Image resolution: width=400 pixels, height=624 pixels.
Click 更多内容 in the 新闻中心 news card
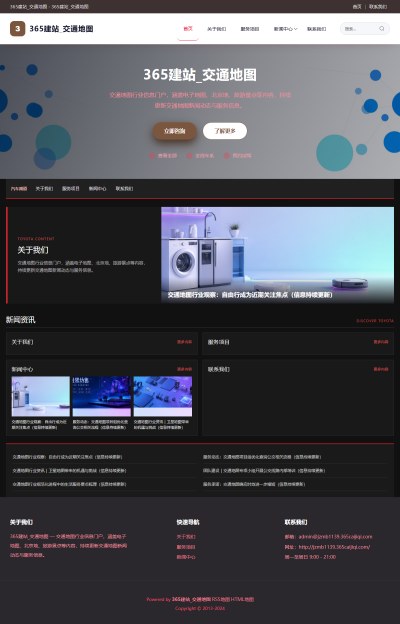click(x=184, y=369)
